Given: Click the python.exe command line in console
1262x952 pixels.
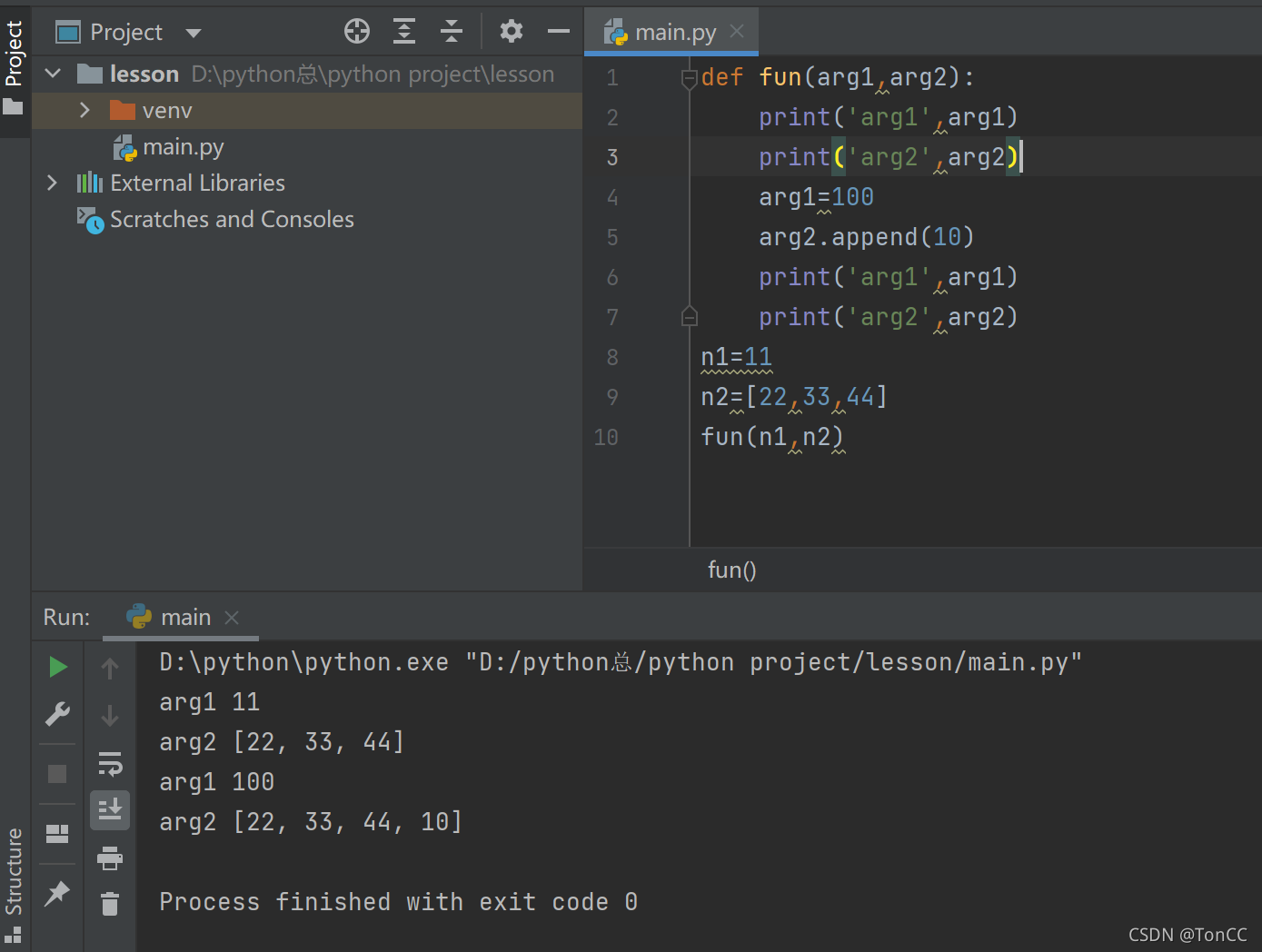Looking at the screenshot, I should [621, 662].
